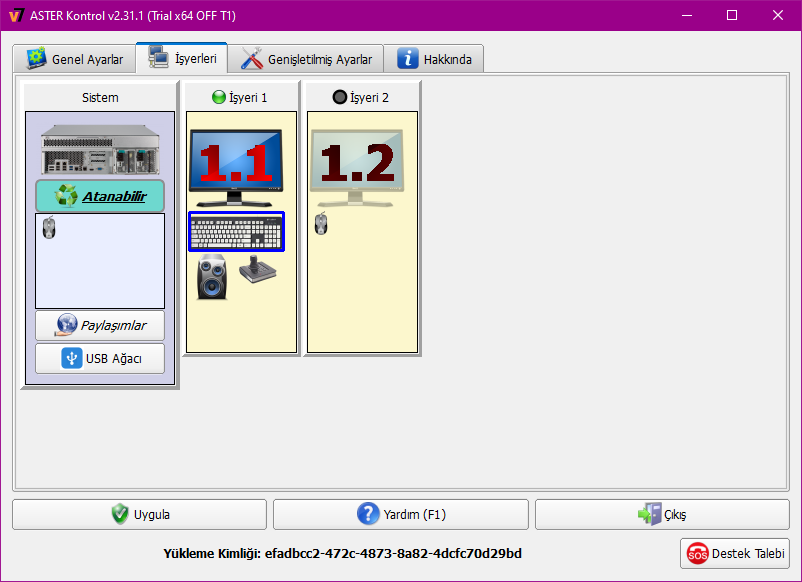Open Yardım (F1) help
The image size is (802, 582).
click(401, 514)
